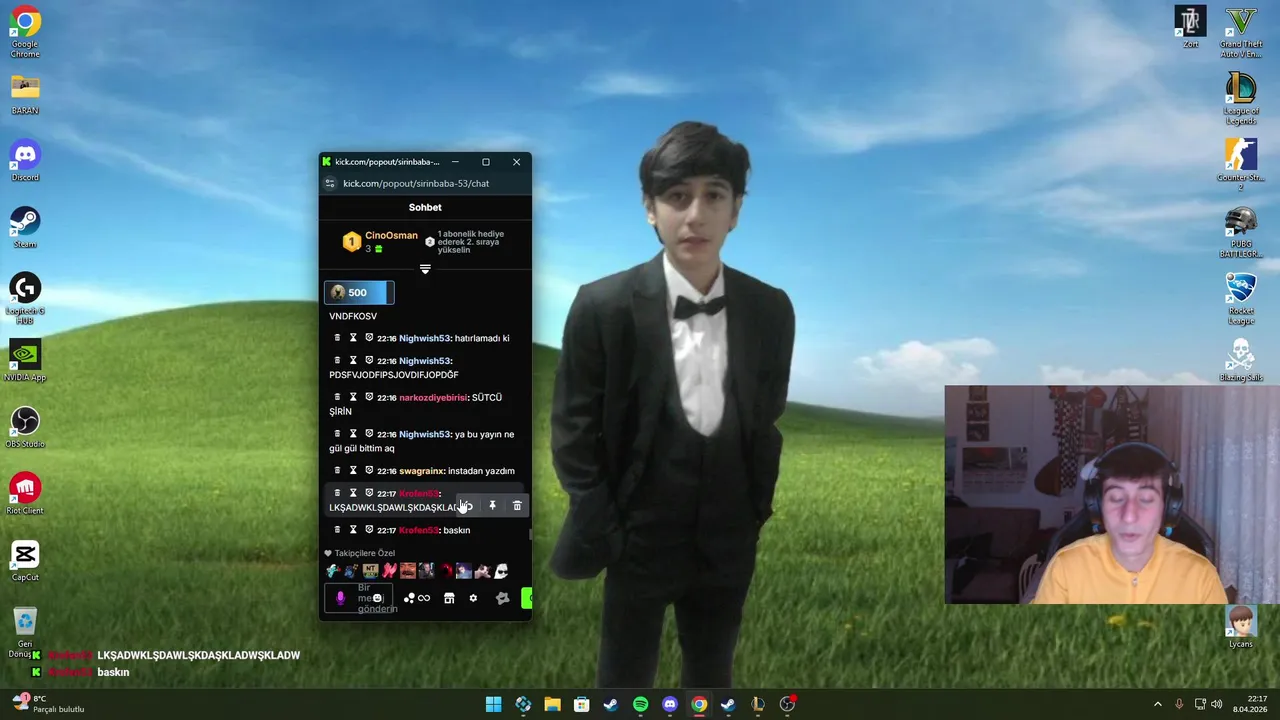Screen dimensions: 1280x720
Task: Select the OBS Studio desktop icon
Action: (25, 428)
